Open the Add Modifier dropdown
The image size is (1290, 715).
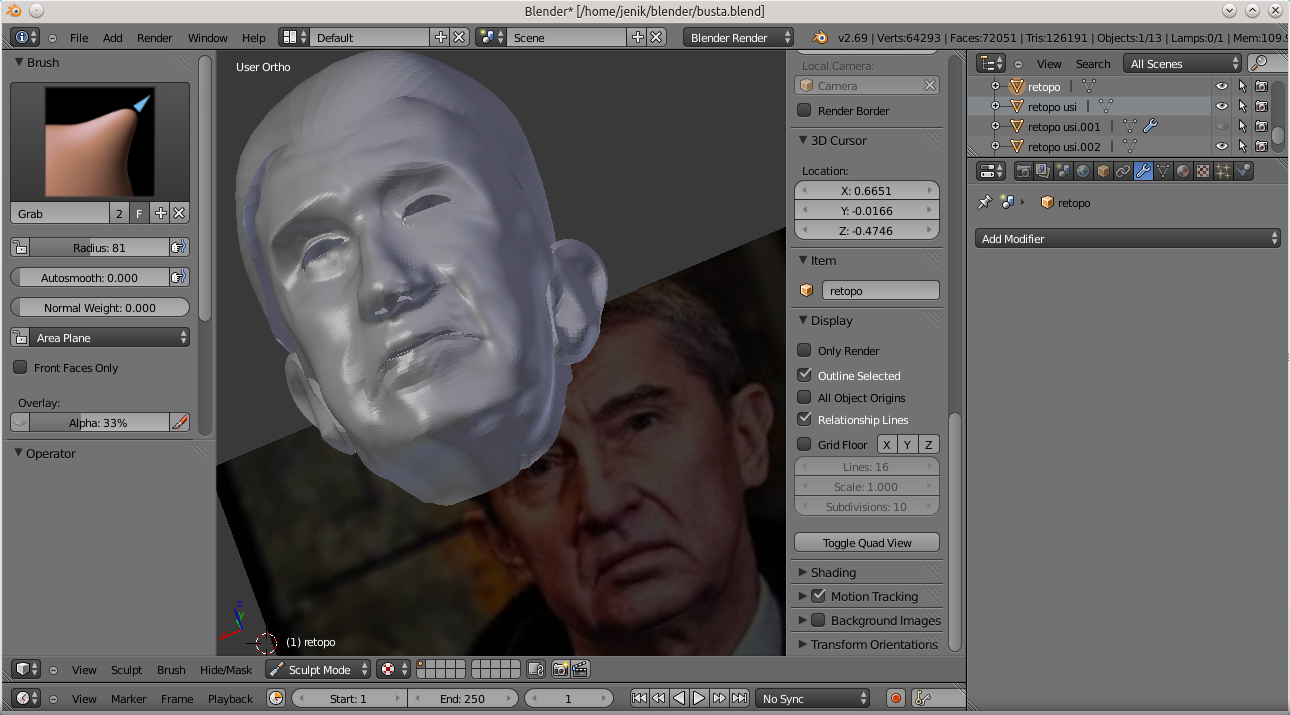coord(1127,239)
